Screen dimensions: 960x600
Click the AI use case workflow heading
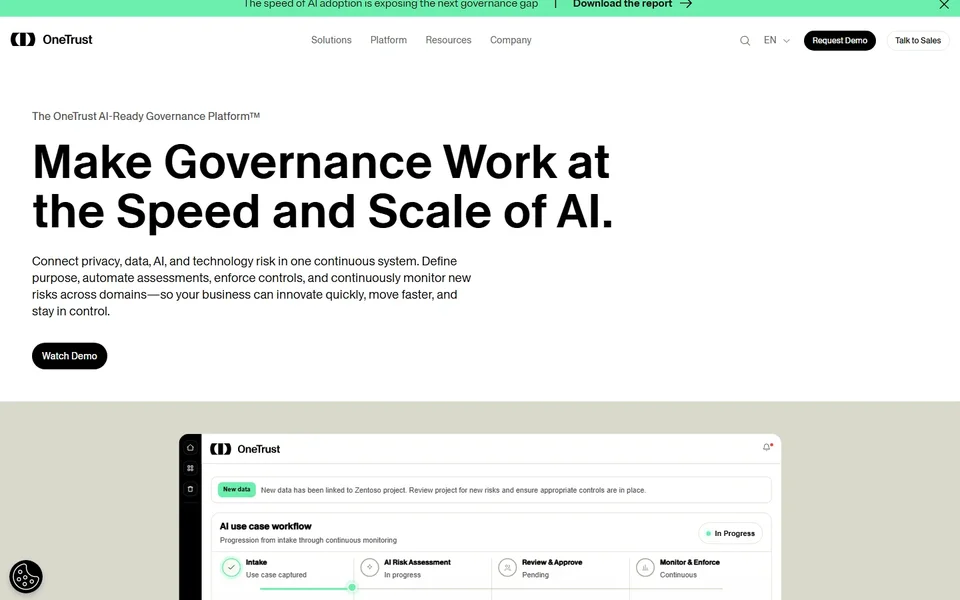[x=265, y=526]
